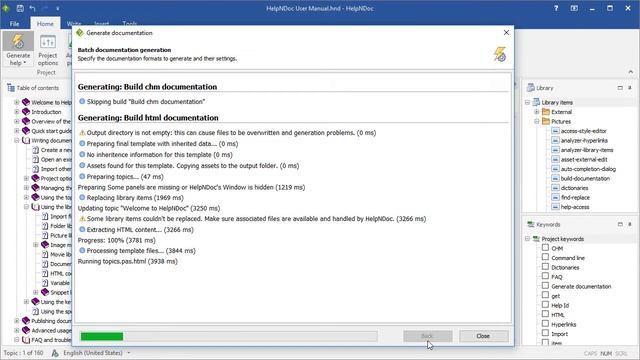Check the Dictionaries keyword checkbox
The width and height of the screenshot is (640, 360).
point(545,267)
